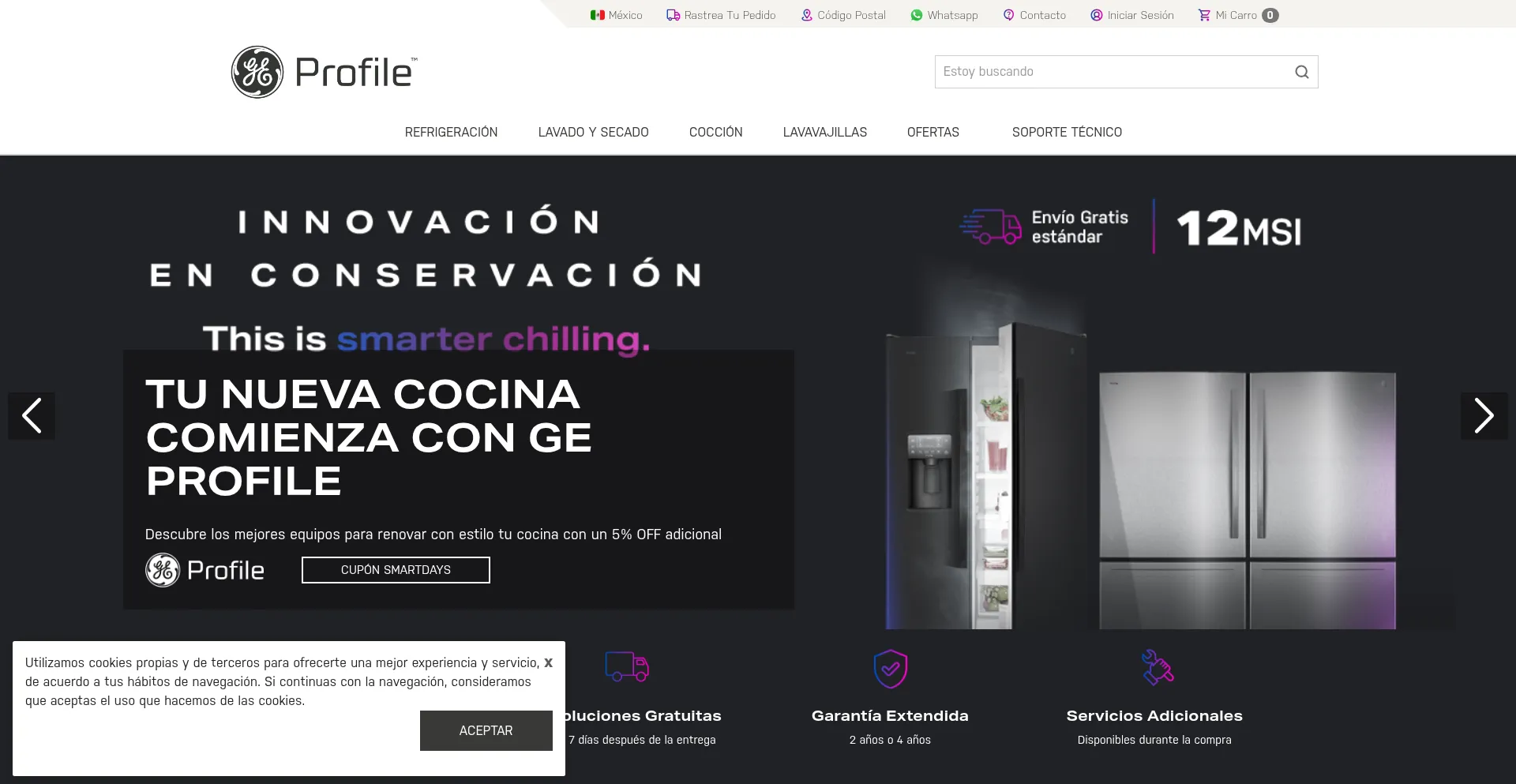
Task: Click the Contacto chat icon
Action: [1008, 15]
